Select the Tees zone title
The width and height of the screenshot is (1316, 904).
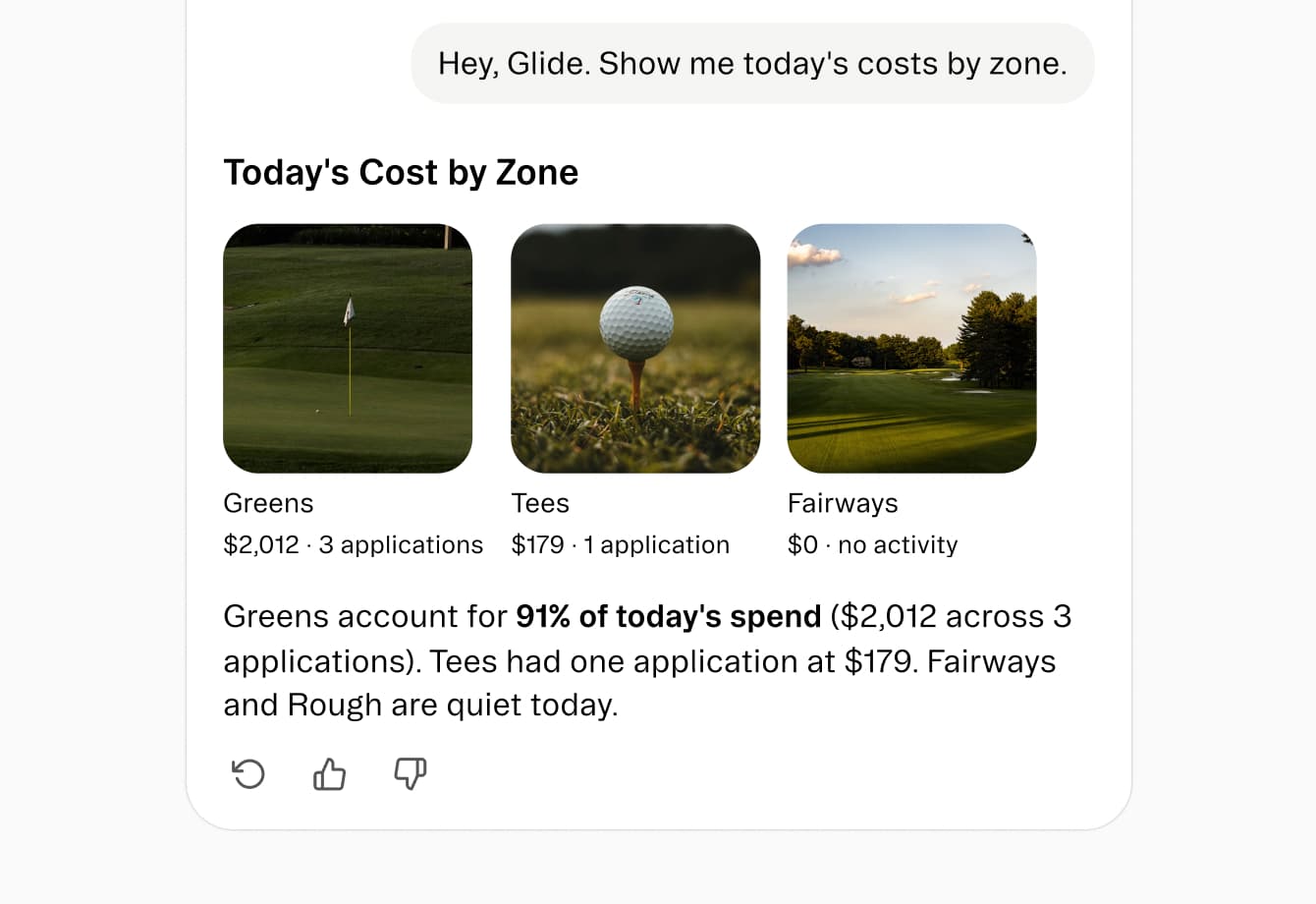(x=540, y=503)
